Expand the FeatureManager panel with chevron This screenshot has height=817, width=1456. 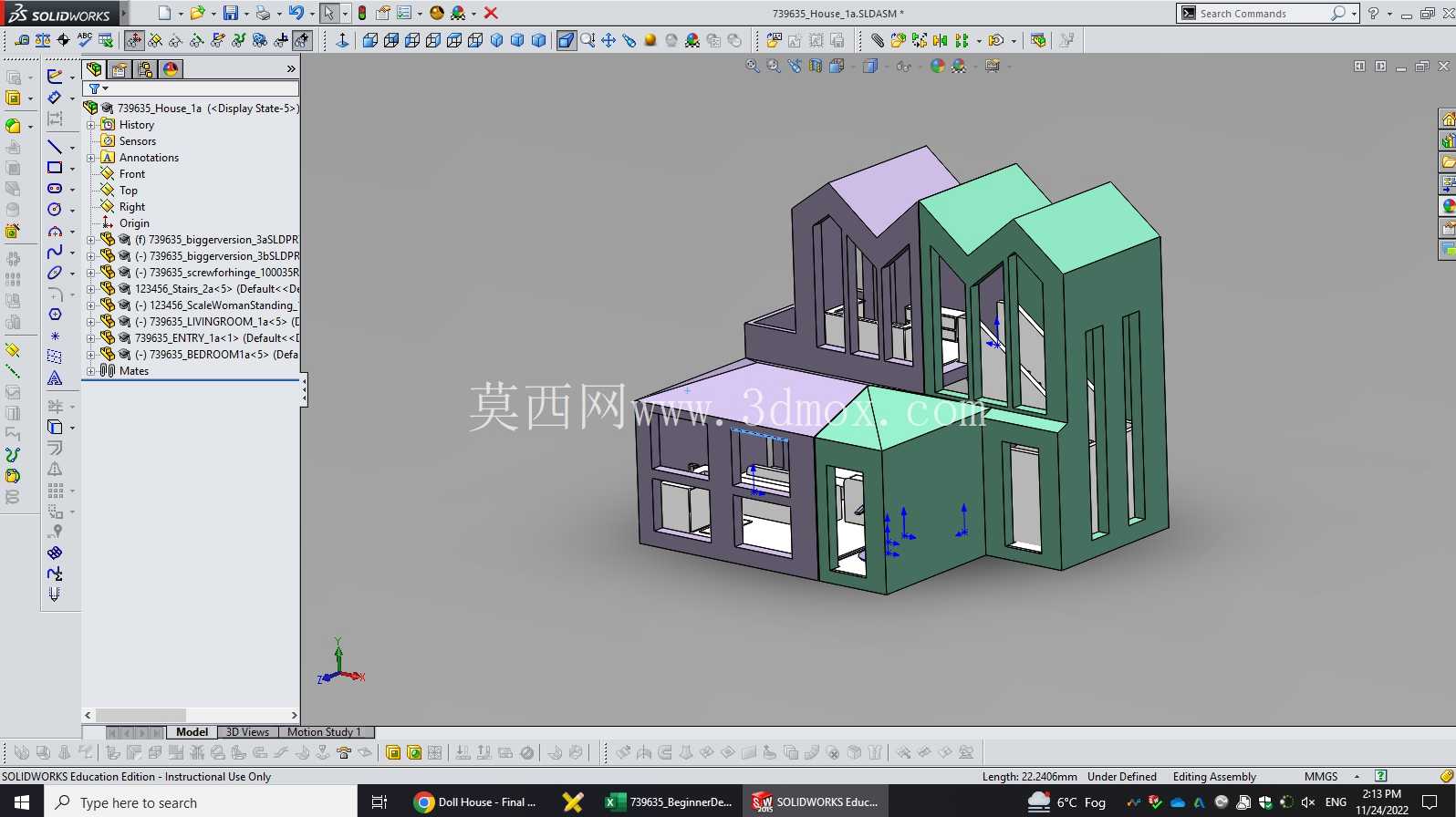[x=291, y=69]
